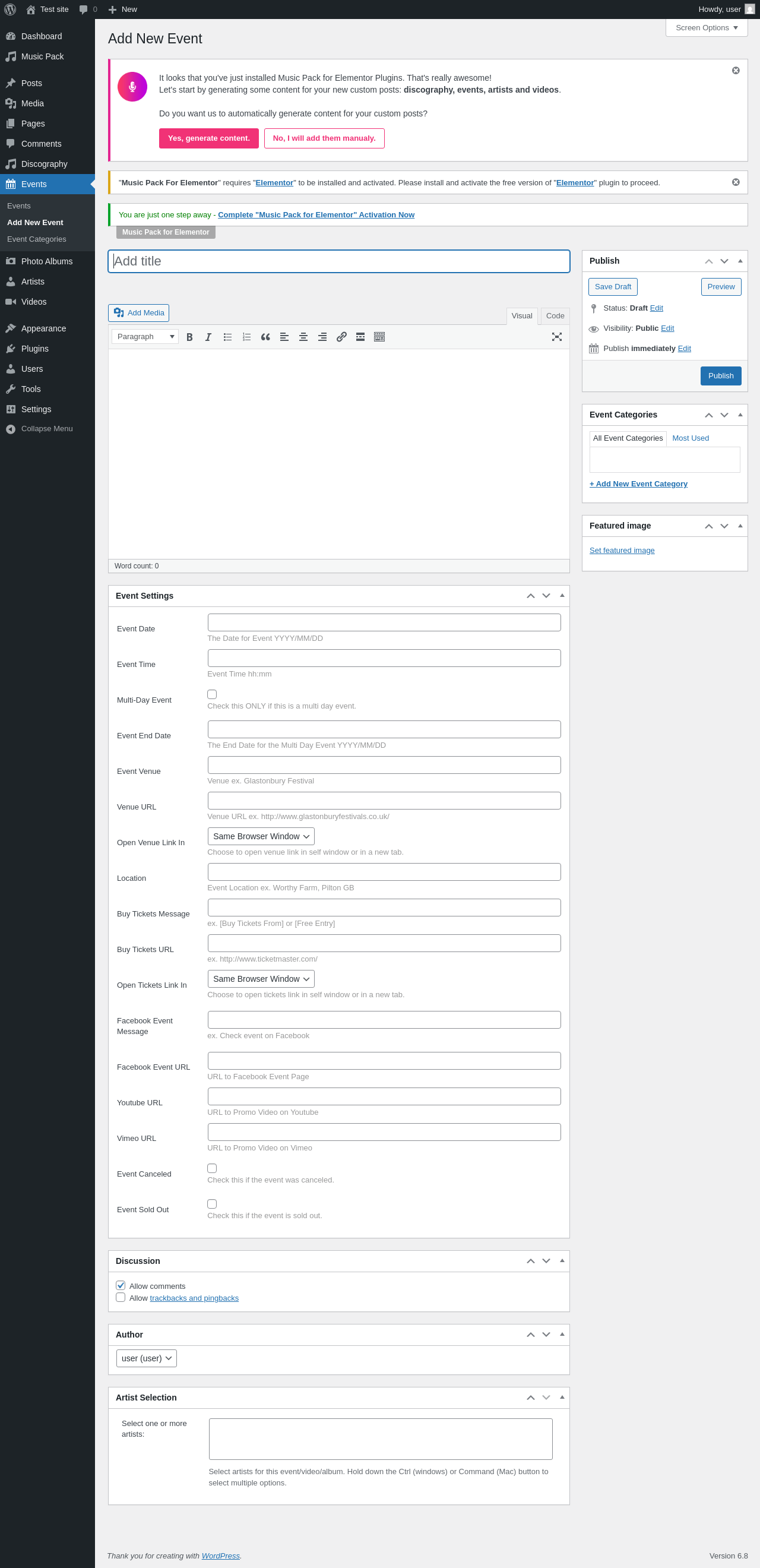This screenshot has height=1568, width=760.
Task: Apply blockquote formatting
Action: [x=265, y=337]
